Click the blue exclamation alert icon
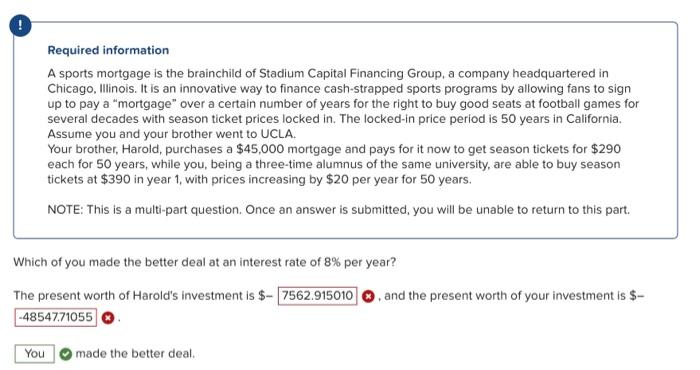The image size is (700, 370). tap(20, 25)
